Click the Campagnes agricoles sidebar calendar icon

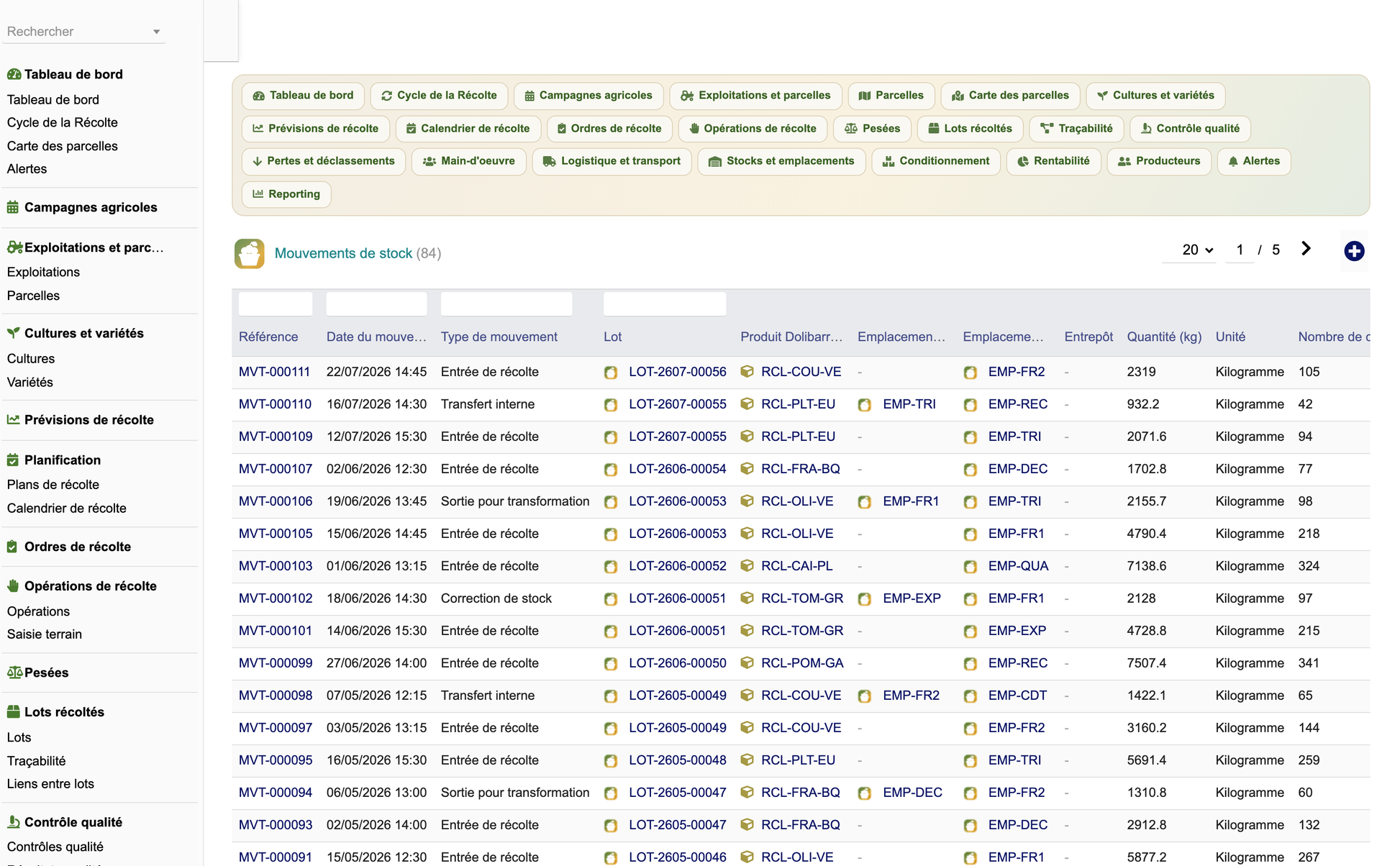click(x=13, y=207)
